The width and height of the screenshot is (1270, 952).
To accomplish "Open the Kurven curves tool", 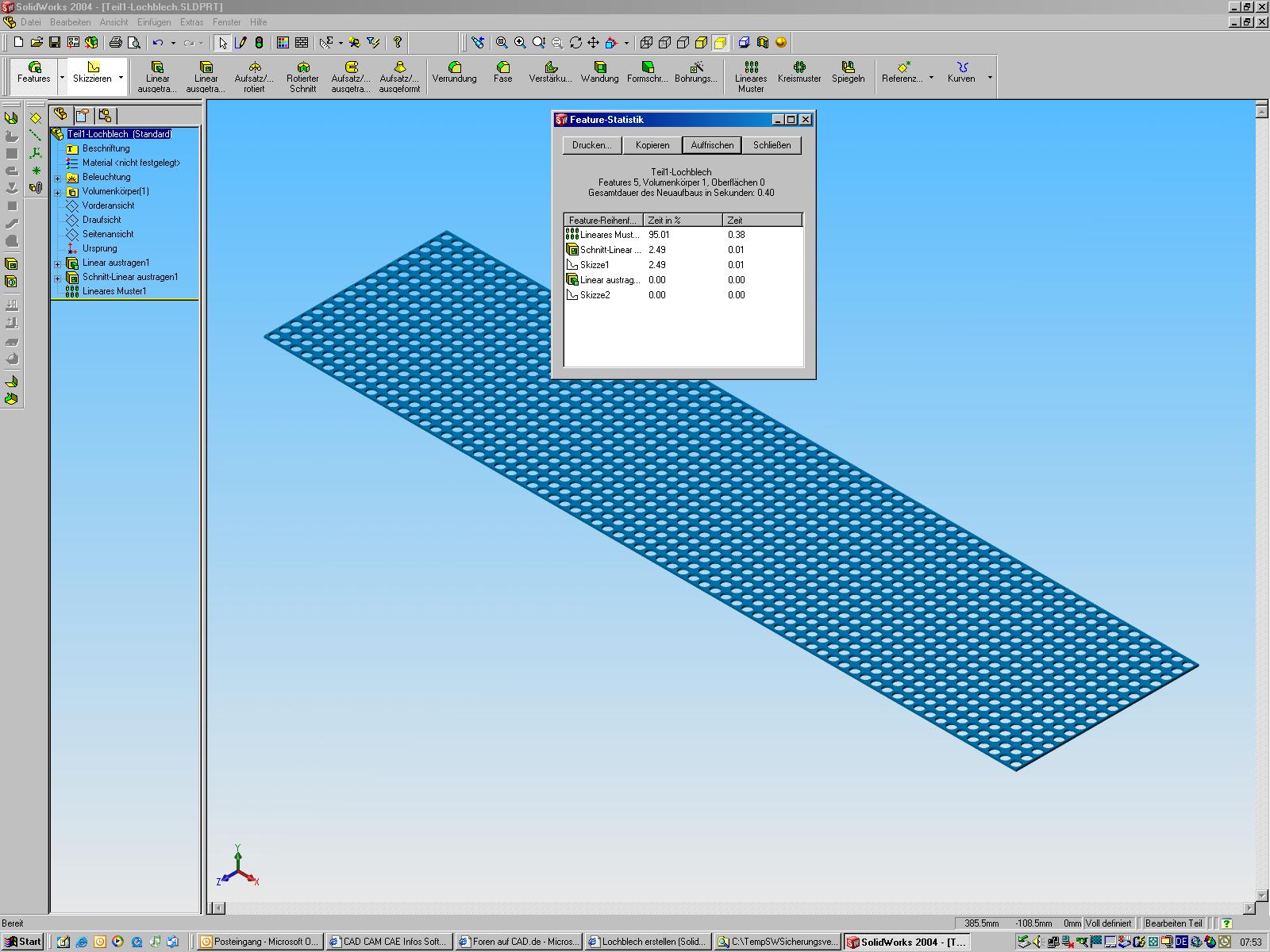I will (961, 72).
